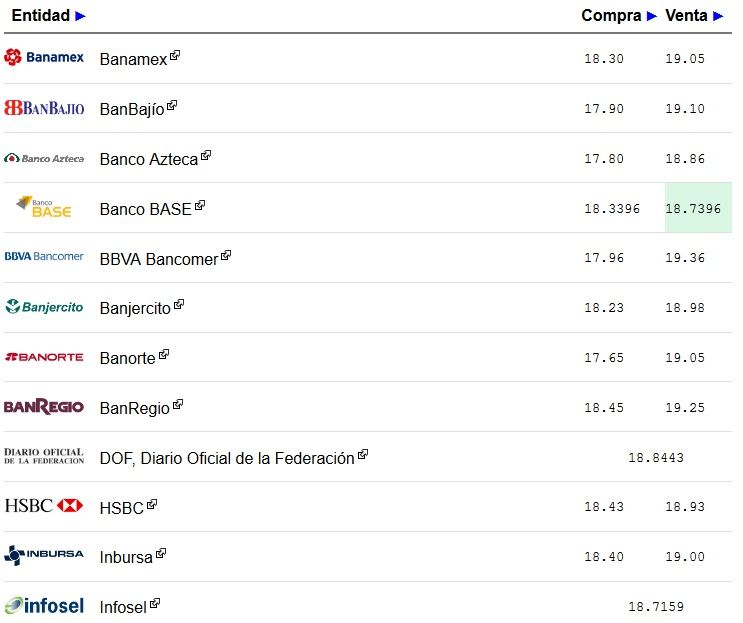
Task: Open the BBVA Bancomer link
Action: pyautogui.click(x=159, y=259)
